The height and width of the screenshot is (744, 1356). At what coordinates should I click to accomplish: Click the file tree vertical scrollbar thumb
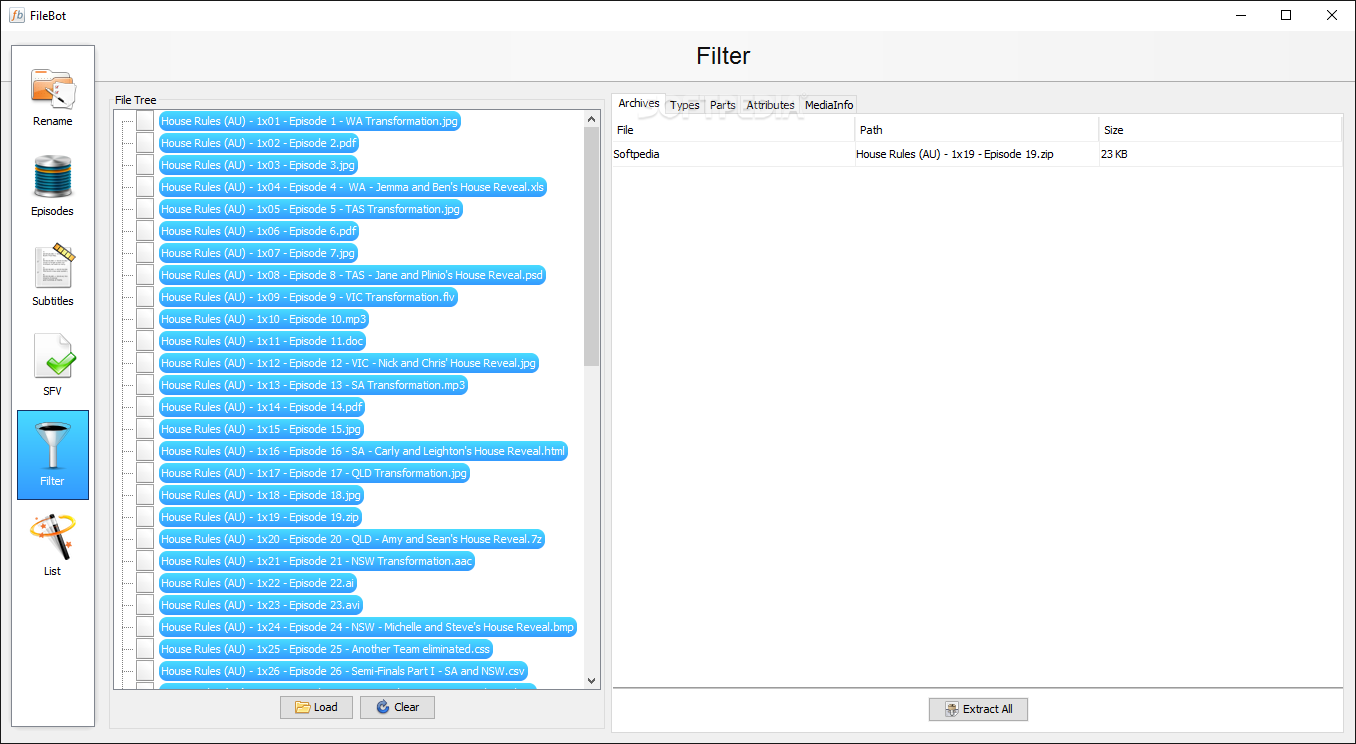tap(591, 247)
